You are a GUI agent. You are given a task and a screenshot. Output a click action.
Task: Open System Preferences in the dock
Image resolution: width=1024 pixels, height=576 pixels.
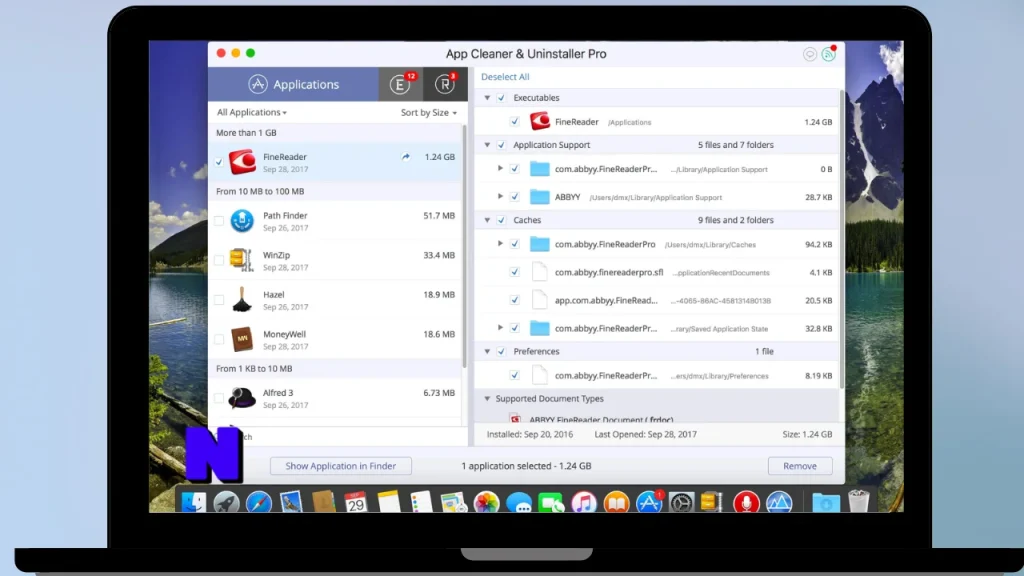(x=681, y=503)
